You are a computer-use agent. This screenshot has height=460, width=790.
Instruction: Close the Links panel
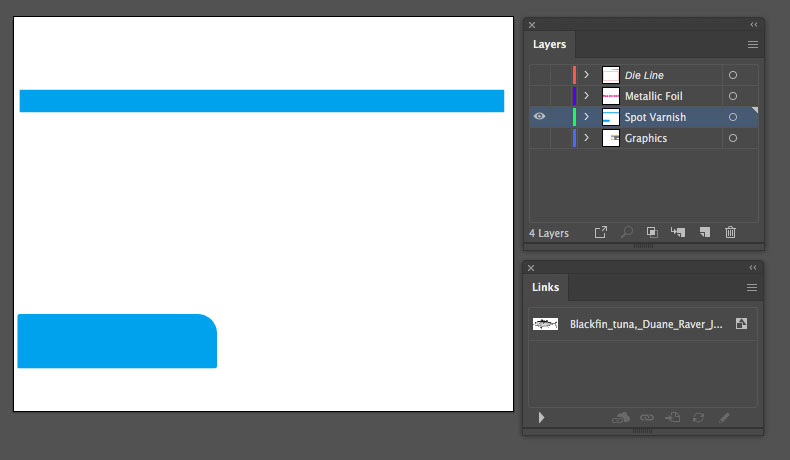point(531,268)
